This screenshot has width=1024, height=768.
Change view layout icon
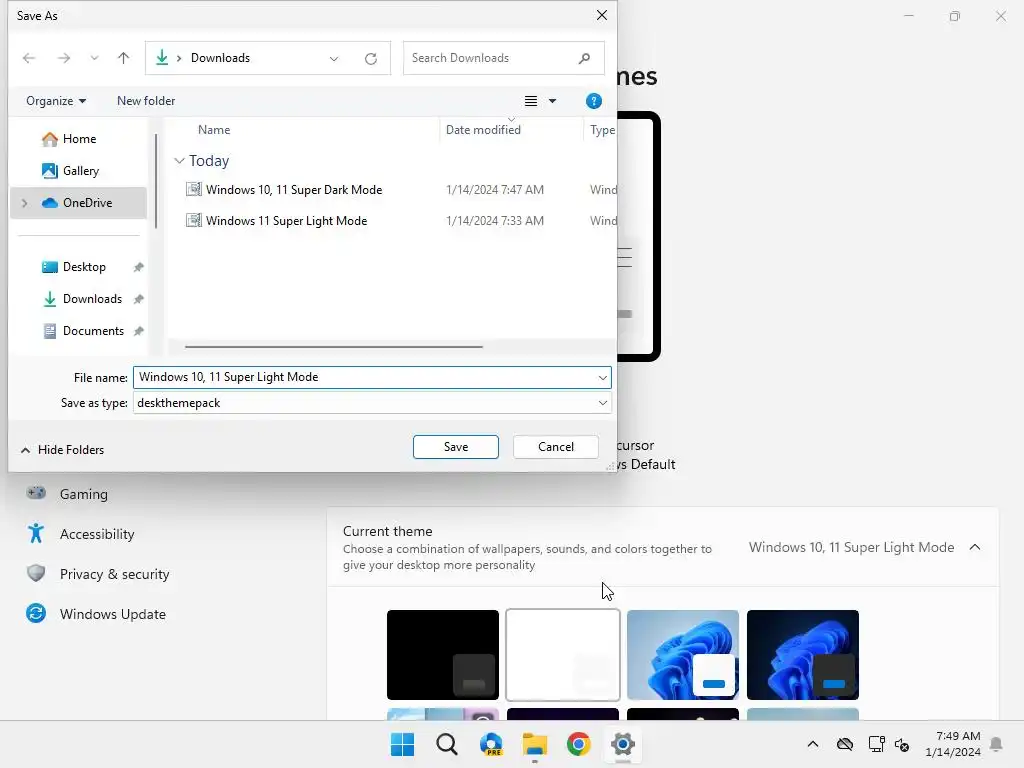point(531,101)
